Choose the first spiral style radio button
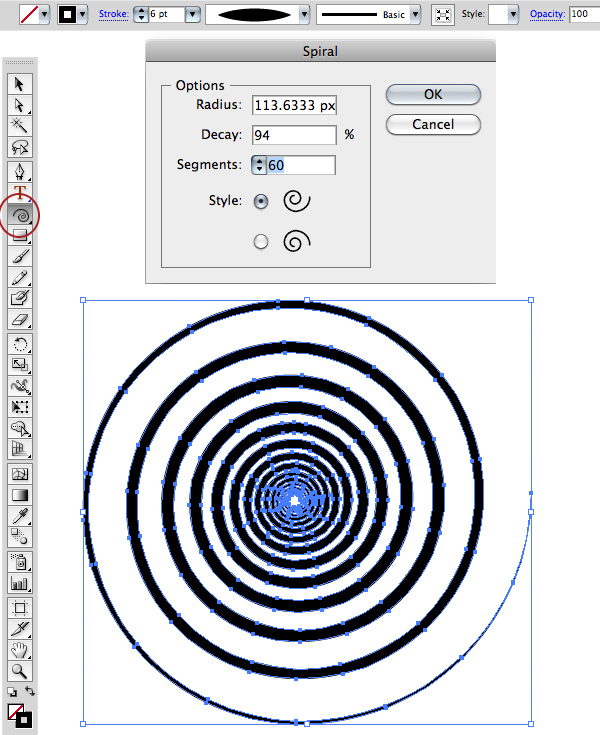Screen dimensions: 600x735 pos(261,201)
